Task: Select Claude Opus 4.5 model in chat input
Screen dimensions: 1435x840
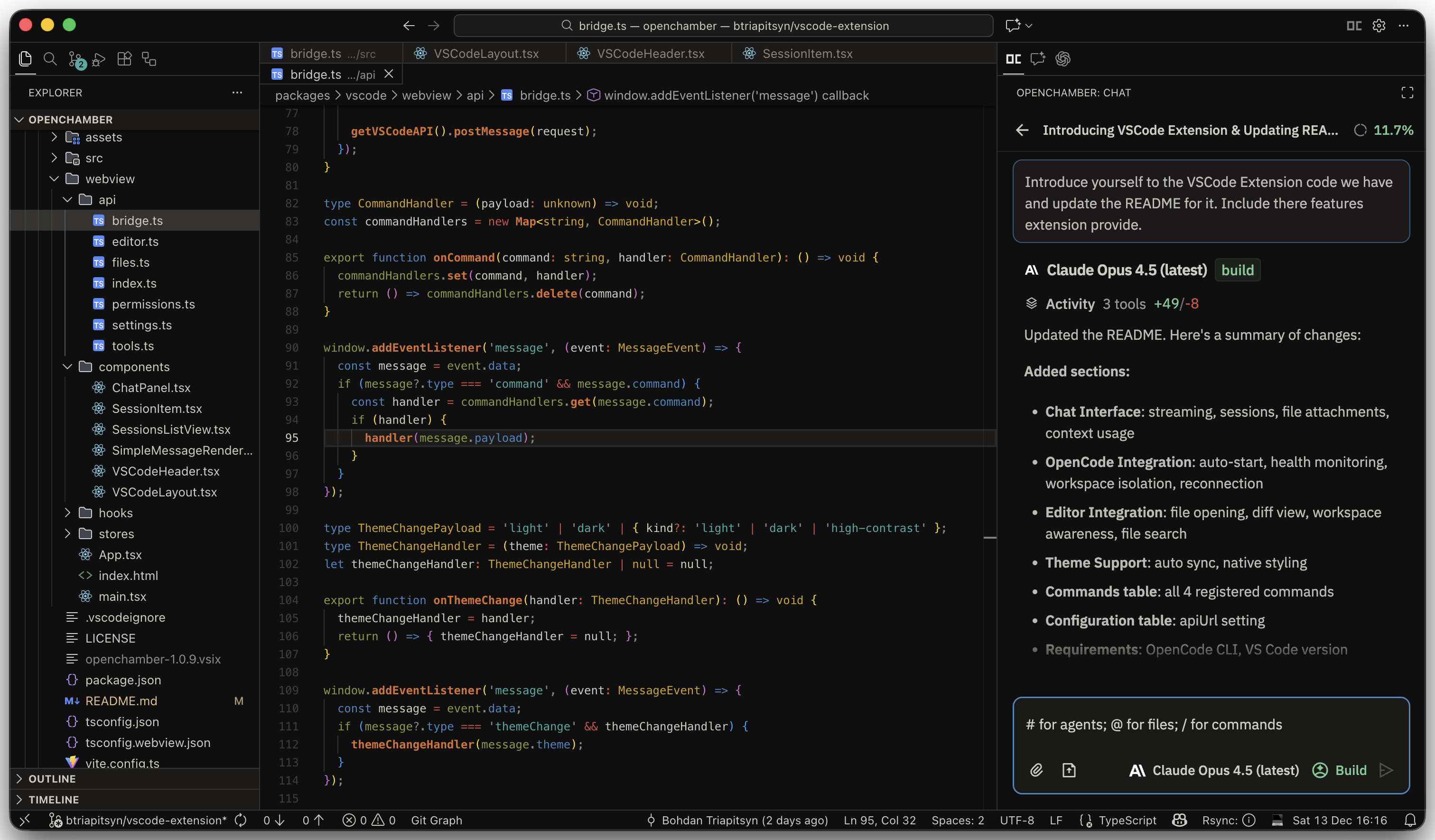Action: click(x=1214, y=770)
